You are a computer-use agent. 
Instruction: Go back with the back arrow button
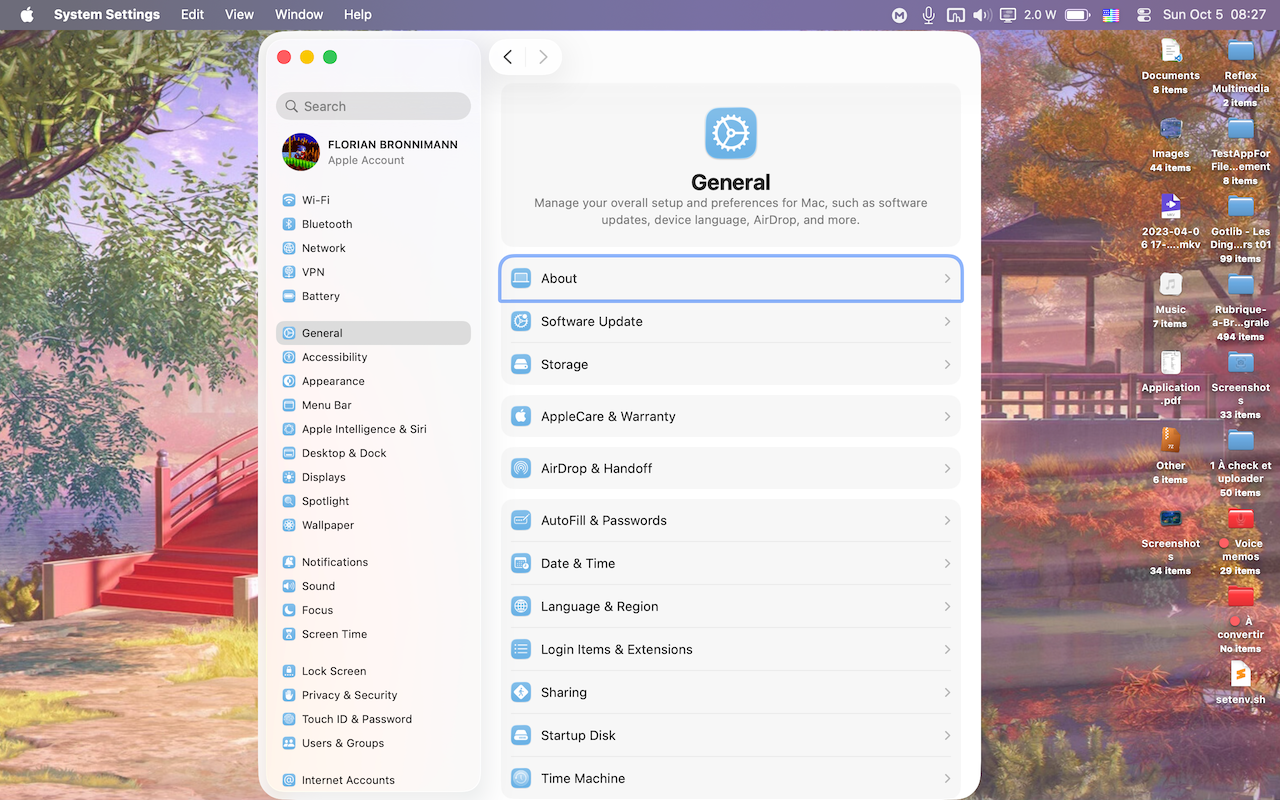508,57
